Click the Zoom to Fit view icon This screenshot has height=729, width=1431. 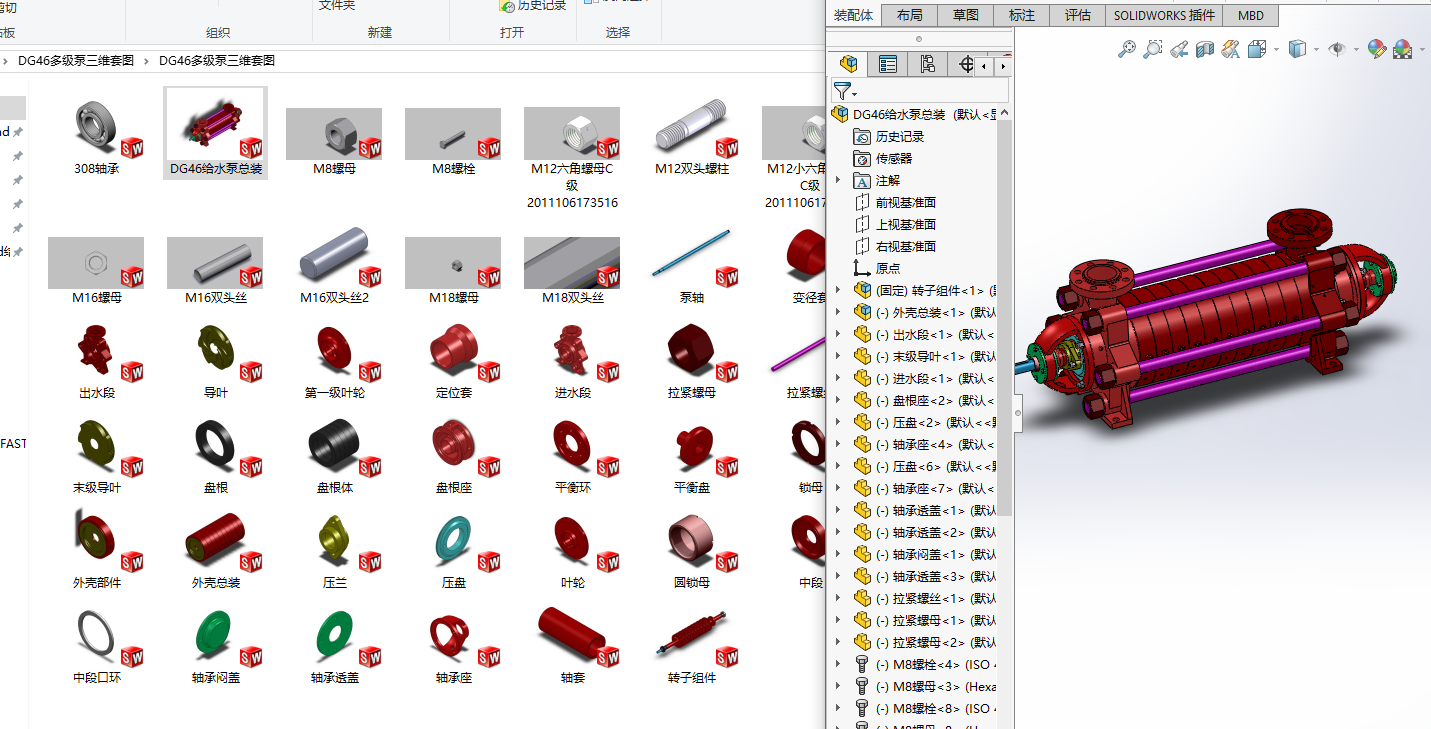tap(1127, 49)
